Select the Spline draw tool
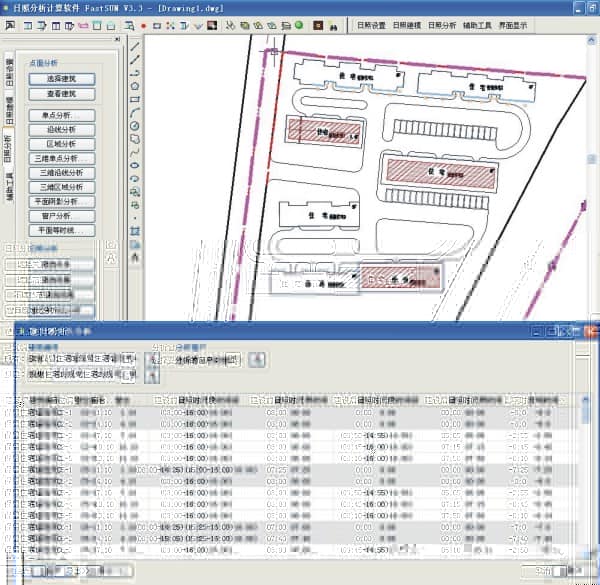 (x=135, y=152)
